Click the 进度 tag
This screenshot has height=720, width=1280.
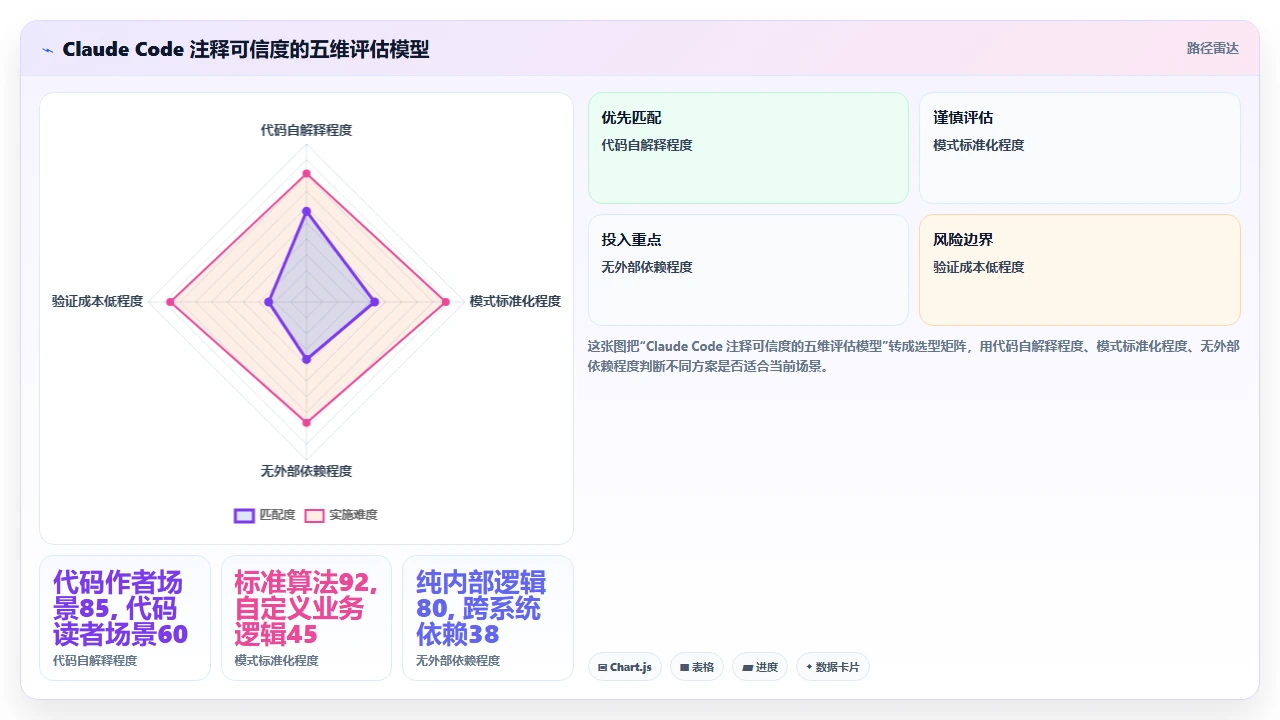point(760,667)
